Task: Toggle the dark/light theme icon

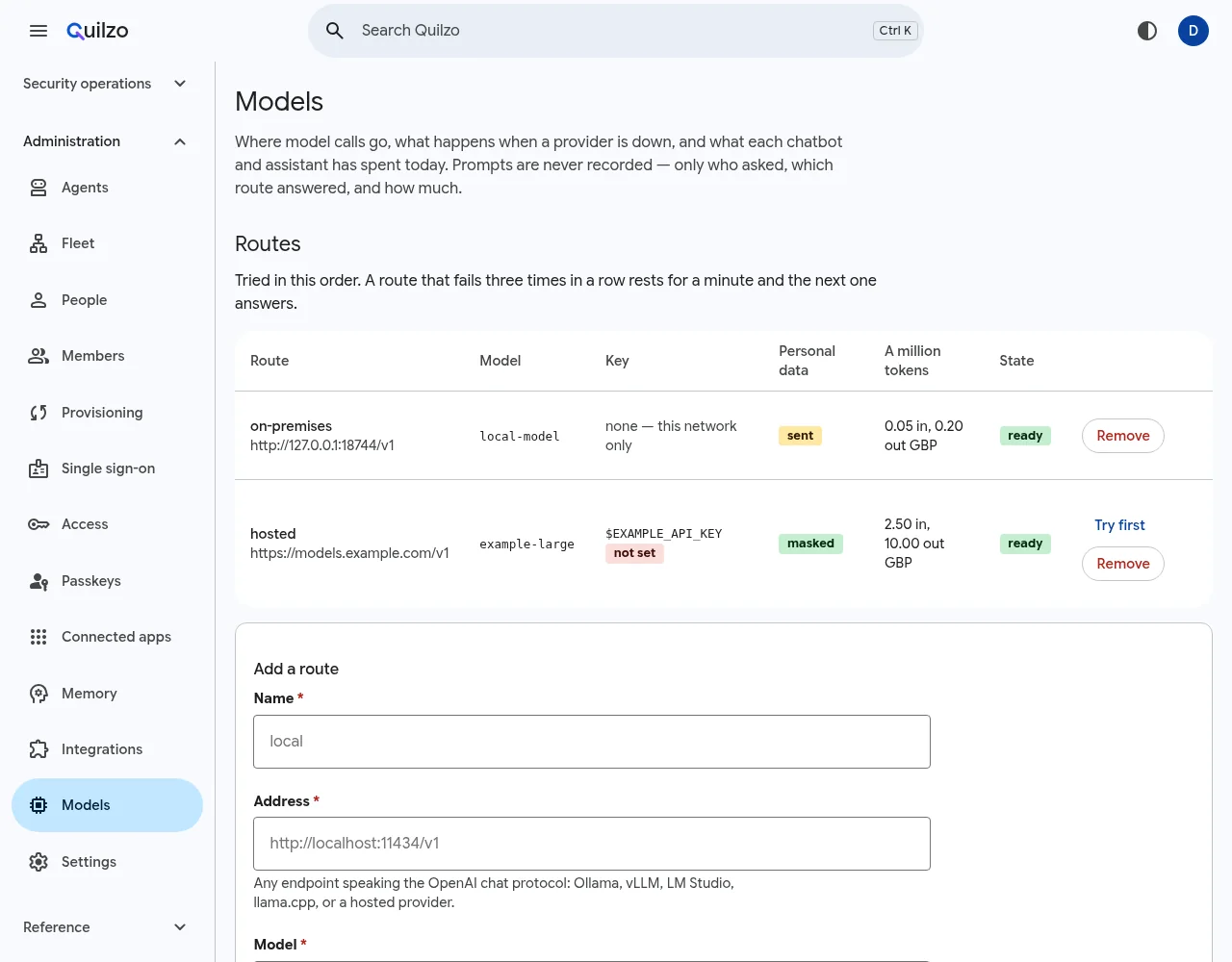Action: click(1147, 31)
